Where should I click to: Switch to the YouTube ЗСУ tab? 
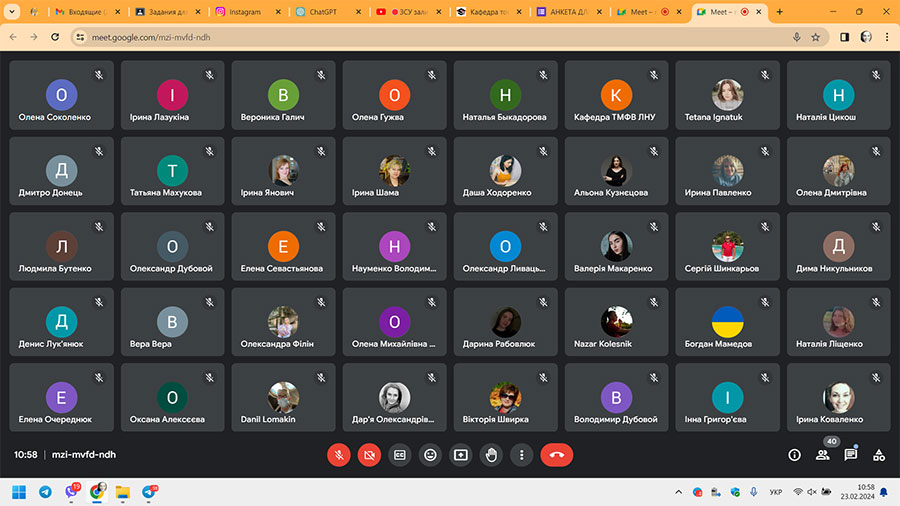pyautogui.click(x=408, y=11)
